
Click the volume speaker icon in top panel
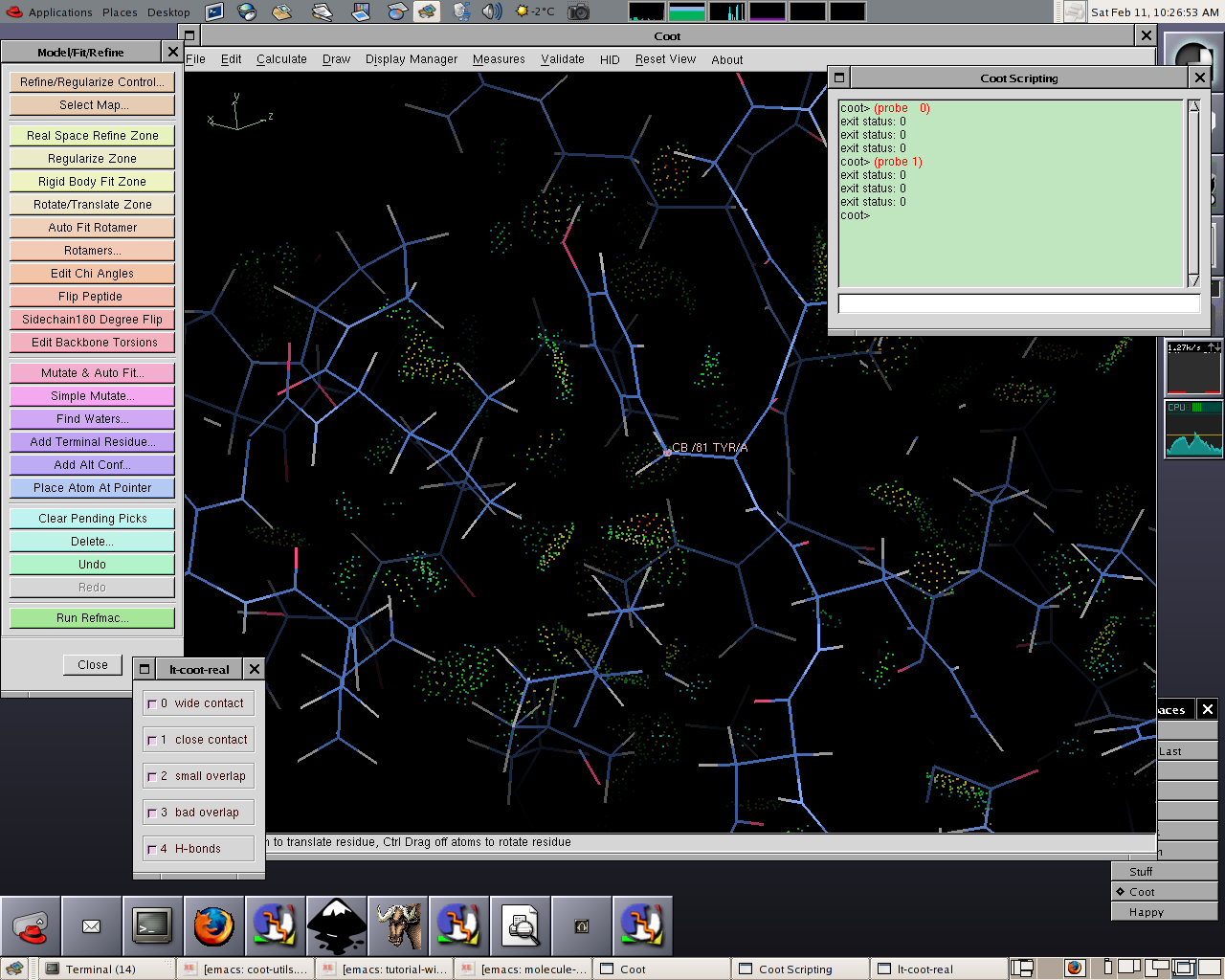[x=491, y=11]
